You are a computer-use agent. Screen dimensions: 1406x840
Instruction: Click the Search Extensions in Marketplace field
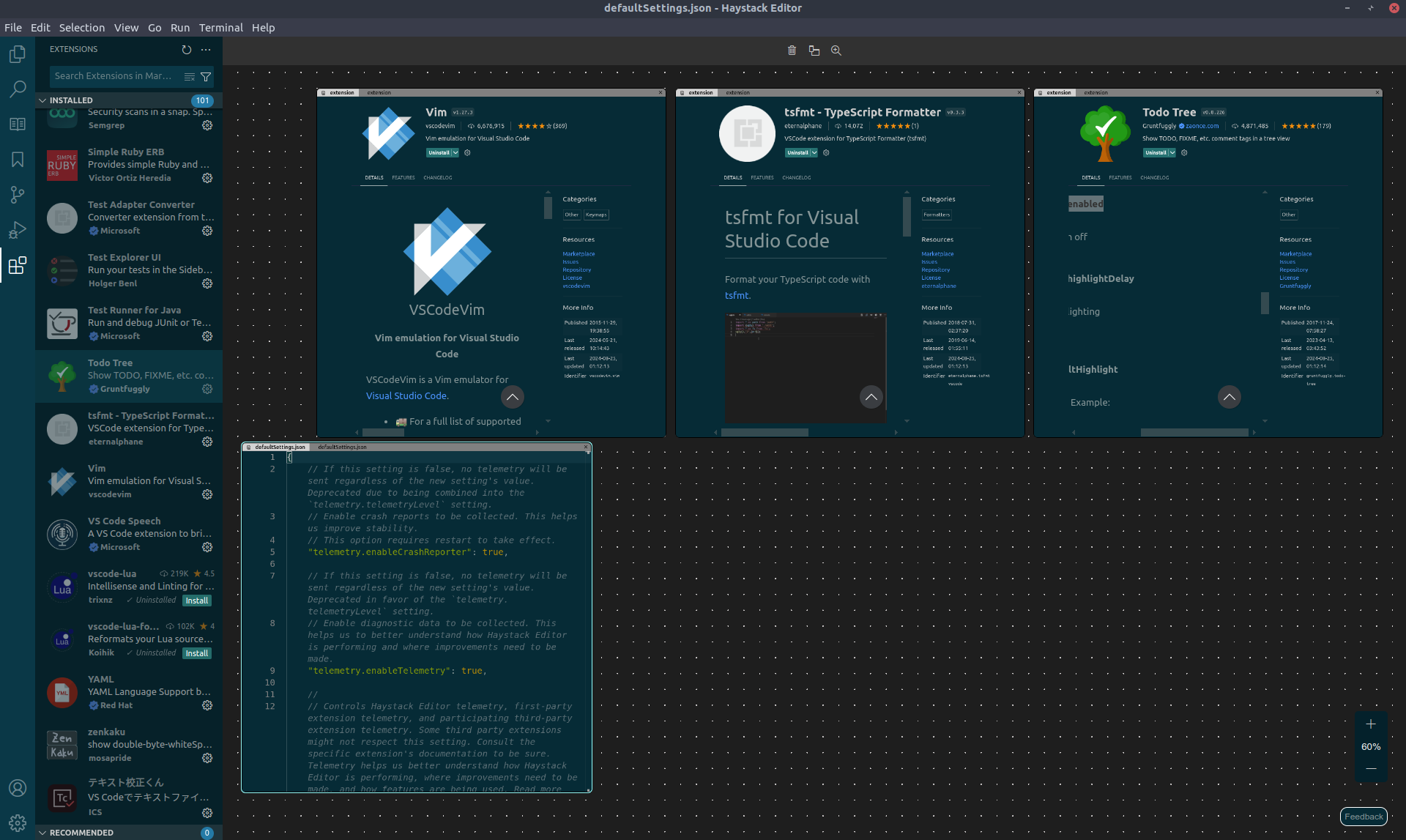(114, 76)
